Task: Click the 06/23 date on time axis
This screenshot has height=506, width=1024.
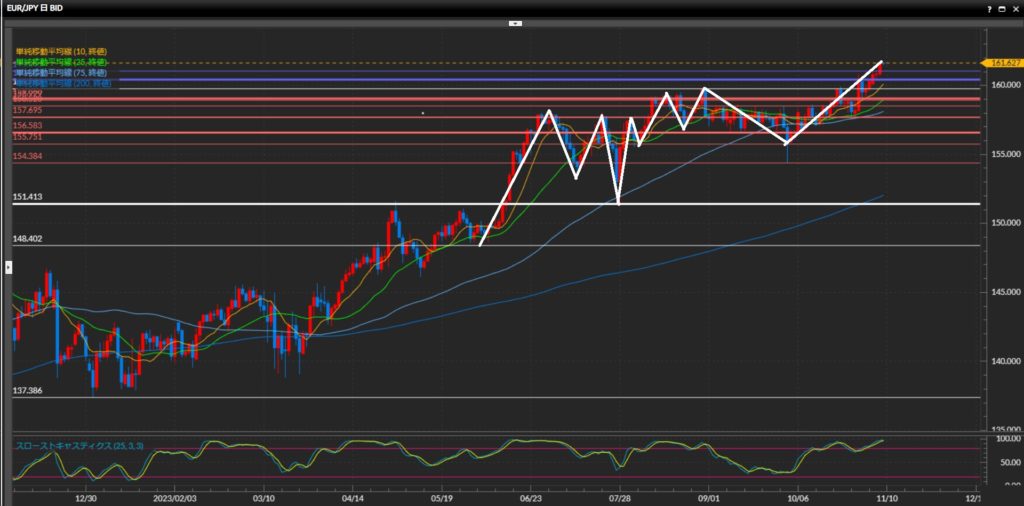Action: (x=532, y=496)
